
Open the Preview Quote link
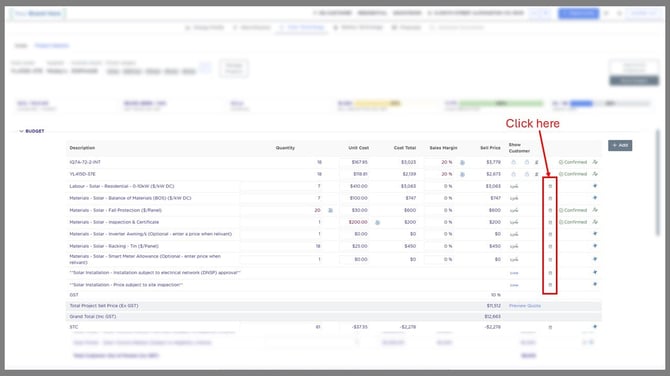point(525,306)
